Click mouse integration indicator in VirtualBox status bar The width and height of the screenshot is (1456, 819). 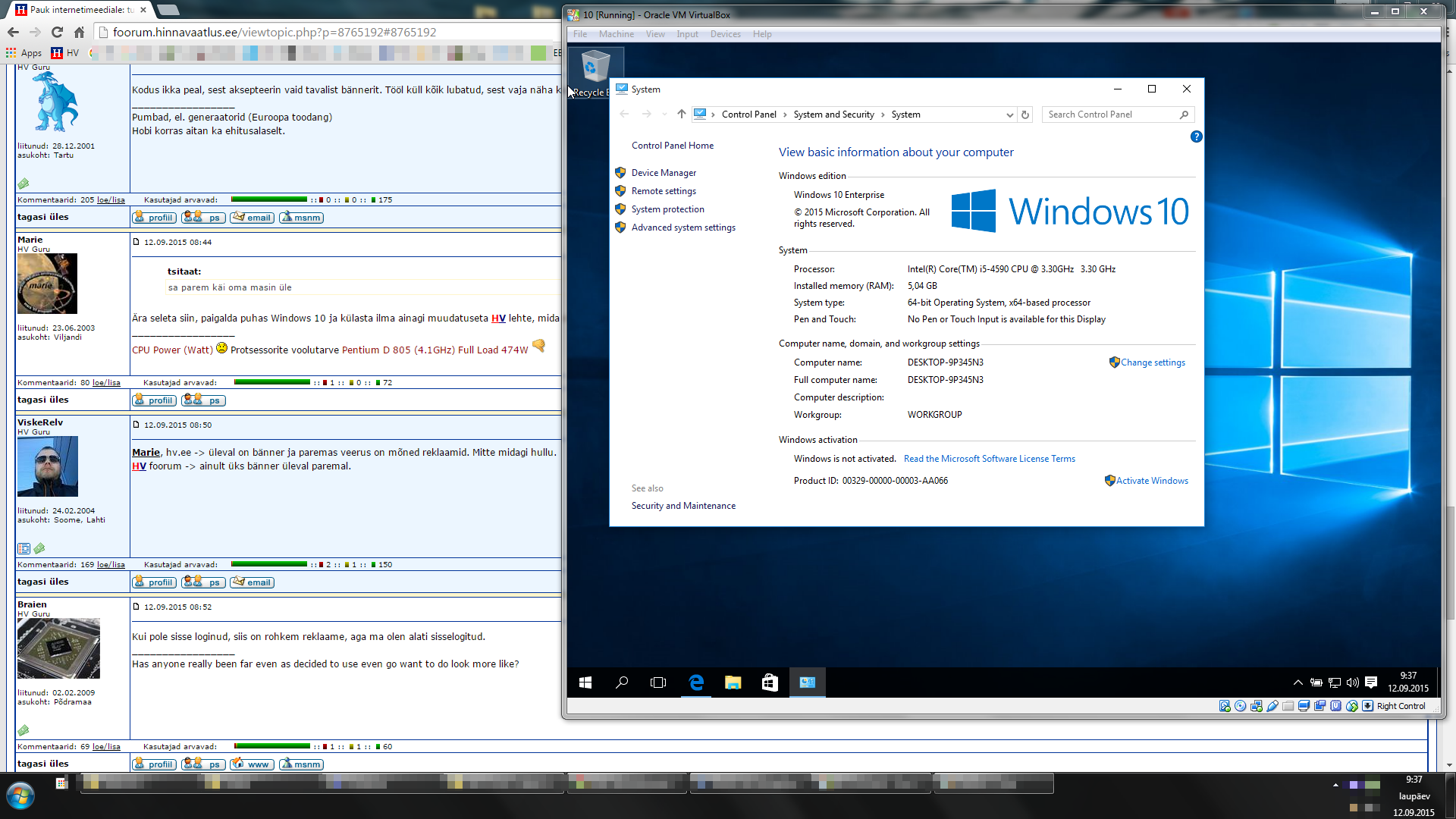click(x=1352, y=706)
